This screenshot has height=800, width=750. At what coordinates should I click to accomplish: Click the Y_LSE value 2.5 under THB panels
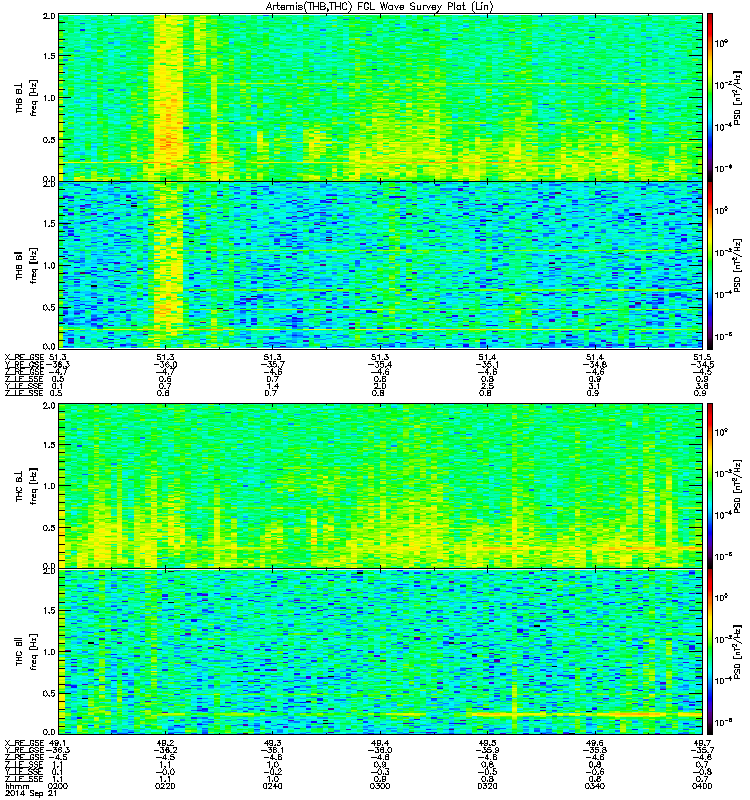tap(488, 386)
